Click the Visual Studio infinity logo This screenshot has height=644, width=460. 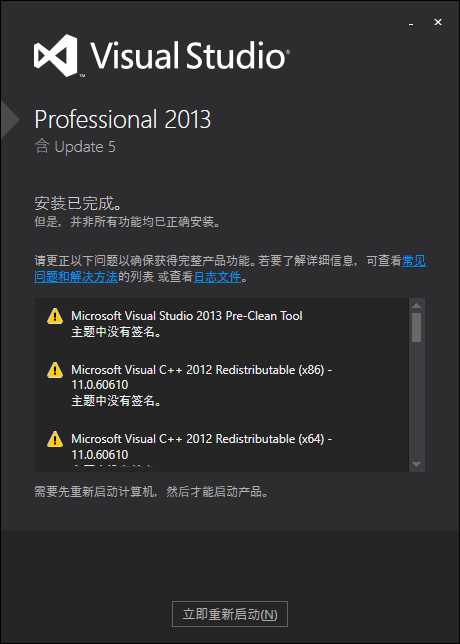(x=56, y=56)
